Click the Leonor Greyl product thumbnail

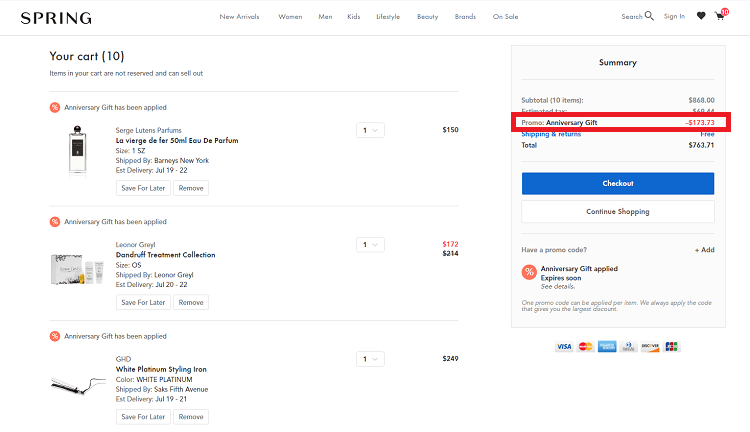pyautogui.click(x=77, y=269)
